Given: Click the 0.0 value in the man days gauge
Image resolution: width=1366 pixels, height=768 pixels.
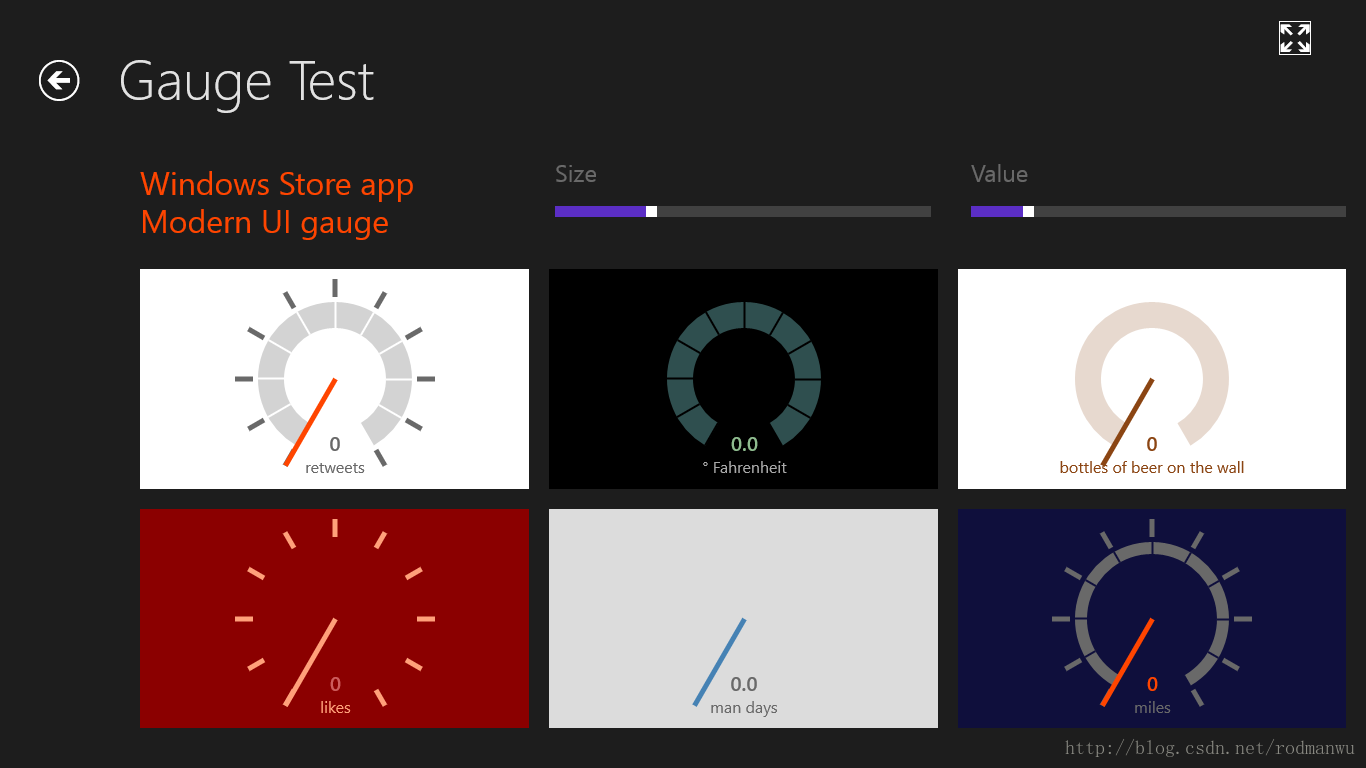Looking at the screenshot, I should click(744, 684).
